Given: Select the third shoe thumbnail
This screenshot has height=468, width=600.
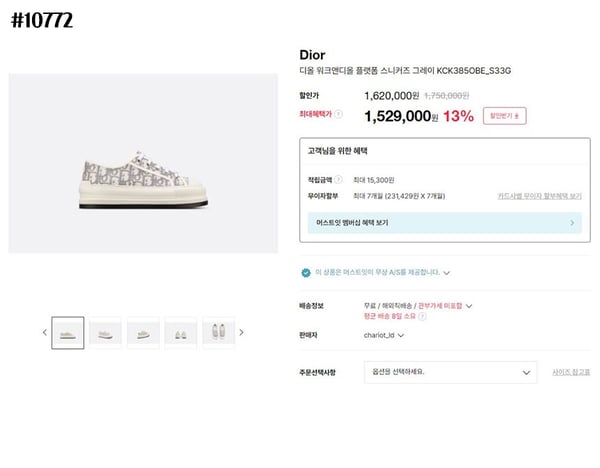Looking at the screenshot, I should [x=143, y=332].
